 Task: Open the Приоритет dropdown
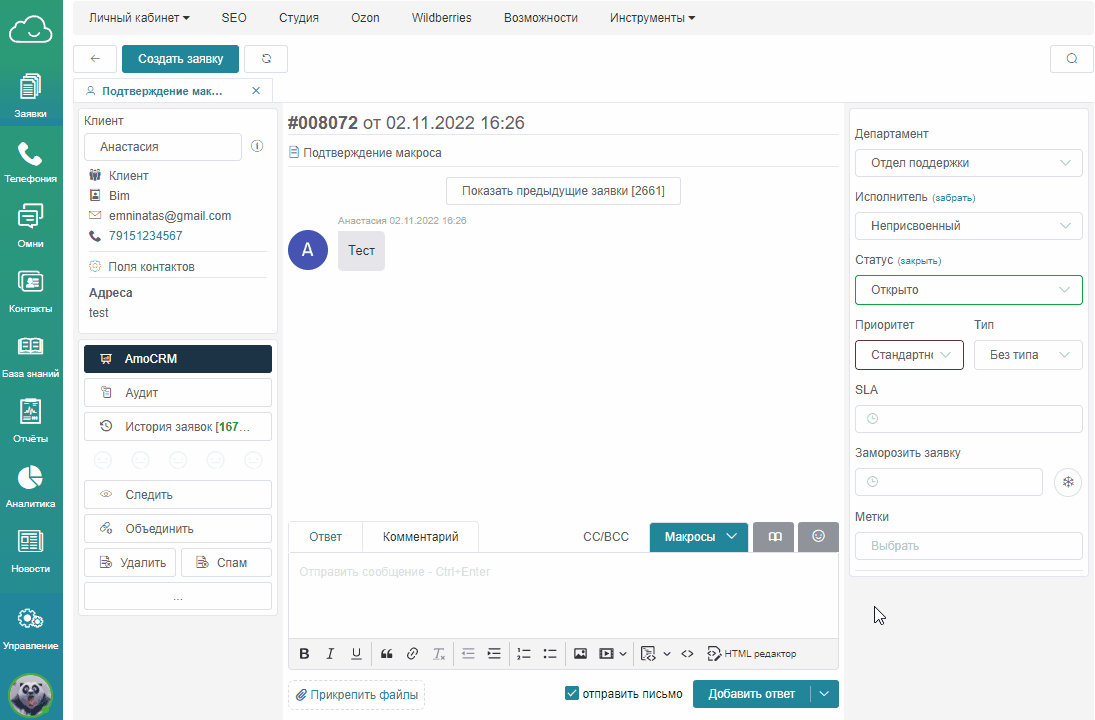[x=909, y=355]
